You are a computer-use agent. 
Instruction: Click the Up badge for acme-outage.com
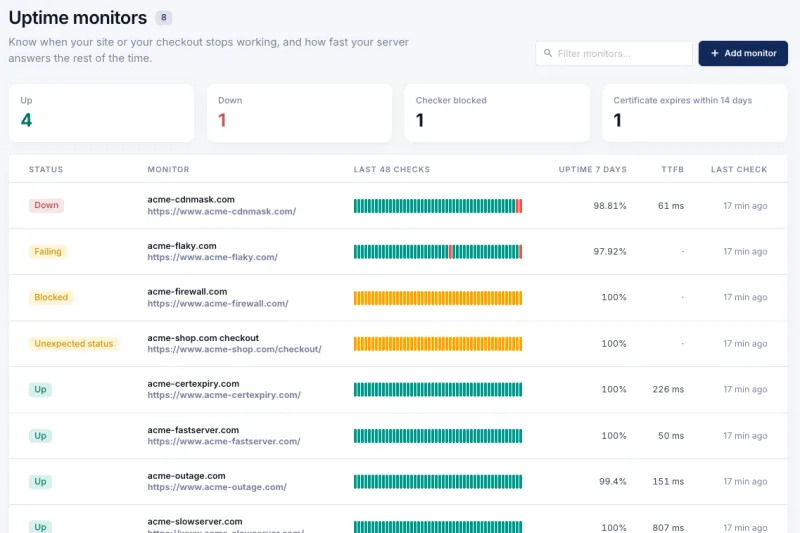coord(40,481)
